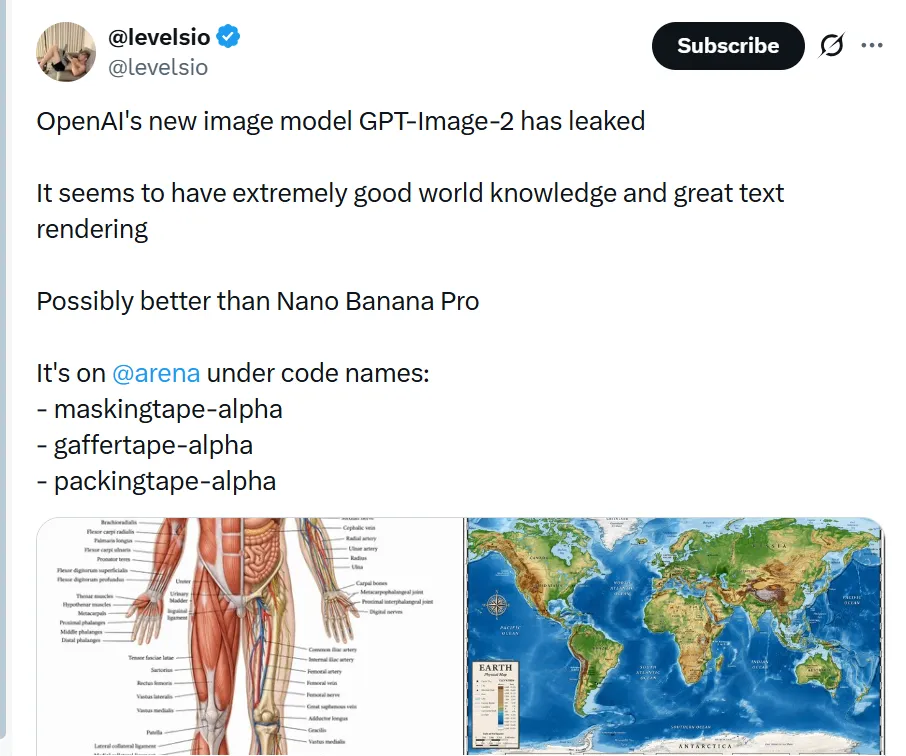Open the levelsio profile avatar

click(67, 51)
